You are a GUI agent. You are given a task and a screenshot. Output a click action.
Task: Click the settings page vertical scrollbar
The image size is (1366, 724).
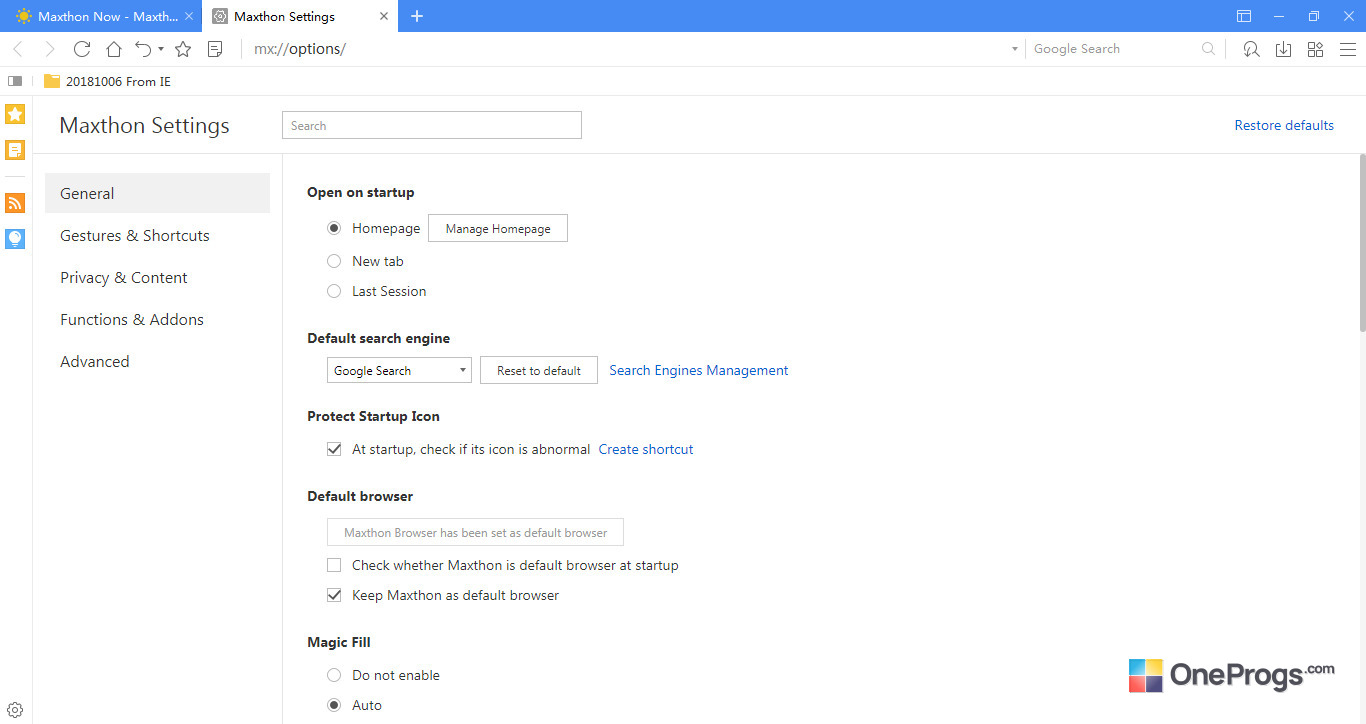pos(1361,242)
